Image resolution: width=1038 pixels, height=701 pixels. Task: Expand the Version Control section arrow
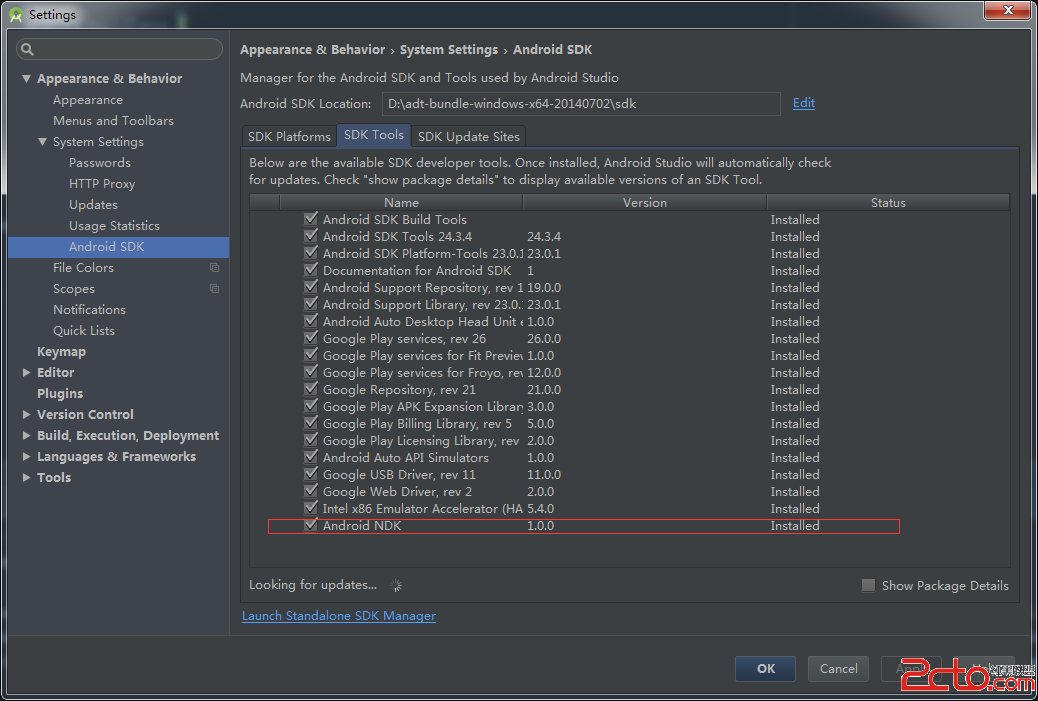coord(26,414)
